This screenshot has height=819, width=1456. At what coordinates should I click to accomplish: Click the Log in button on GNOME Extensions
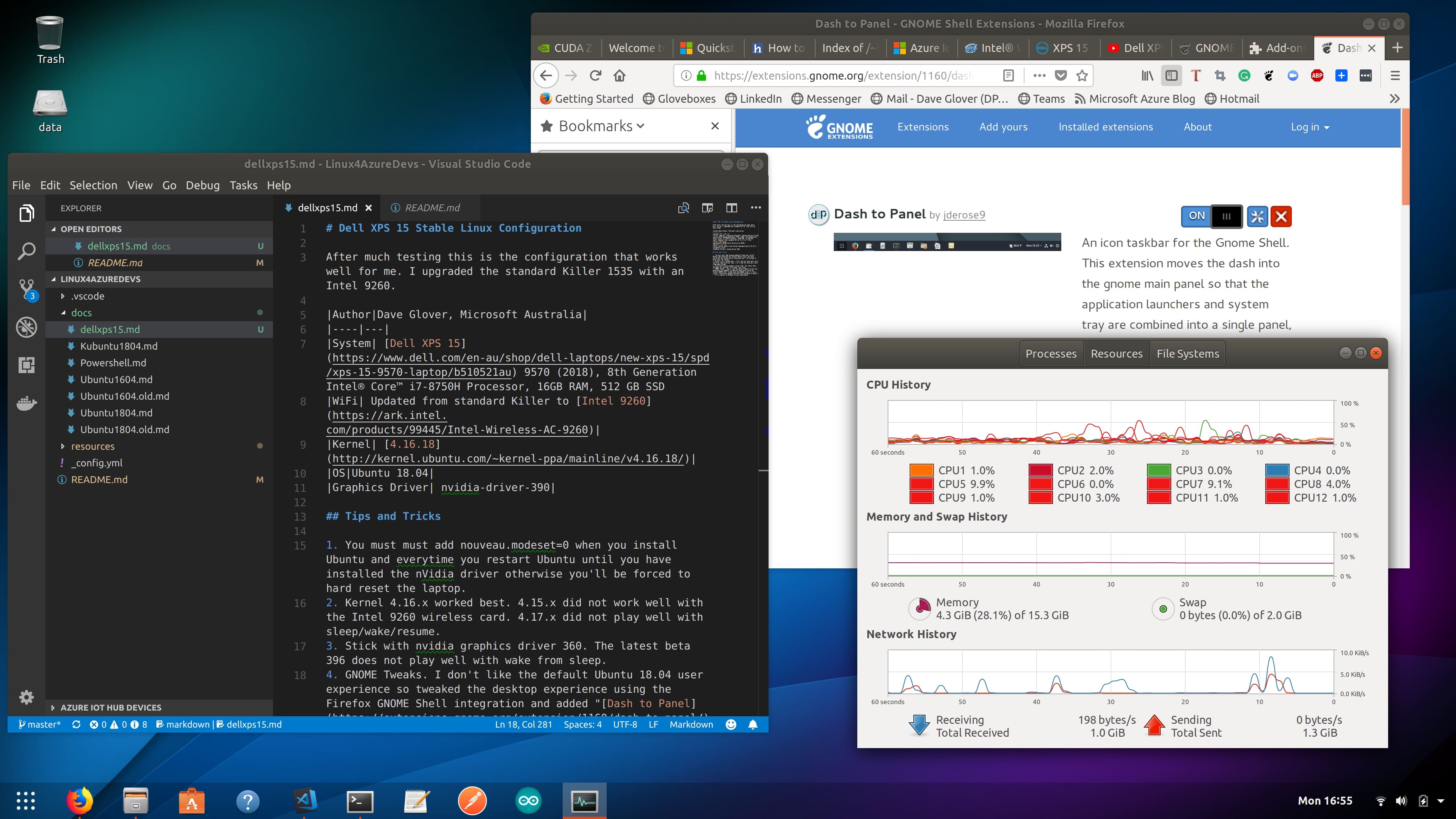click(x=1310, y=127)
